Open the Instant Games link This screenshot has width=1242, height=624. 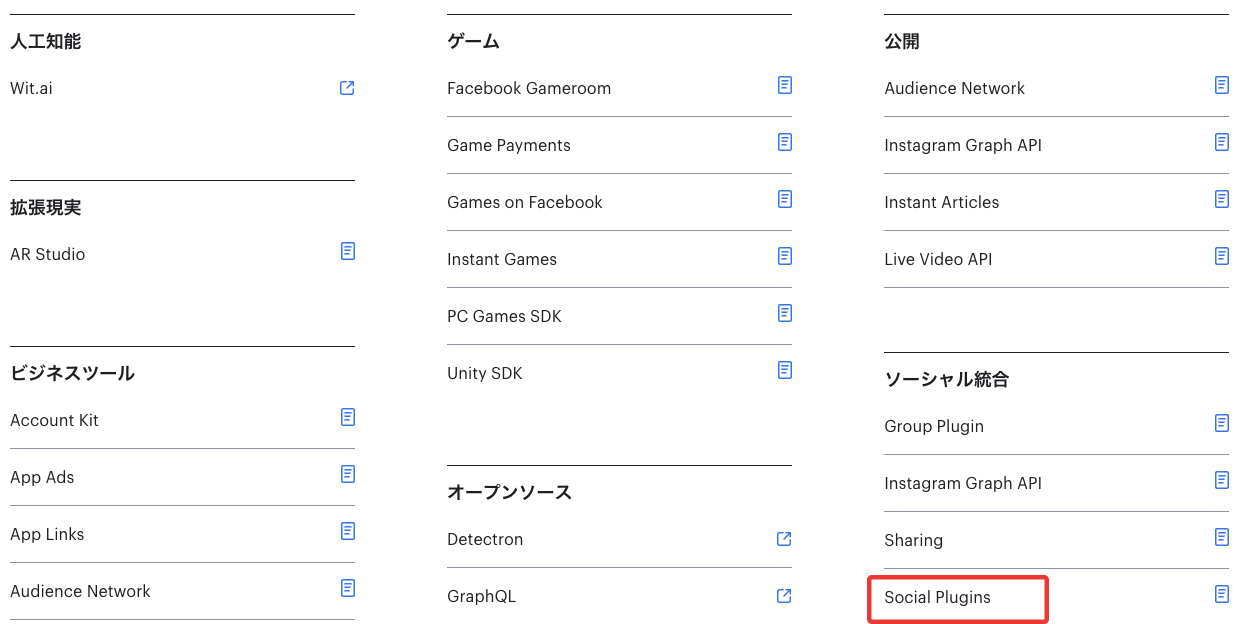[501, 259]
